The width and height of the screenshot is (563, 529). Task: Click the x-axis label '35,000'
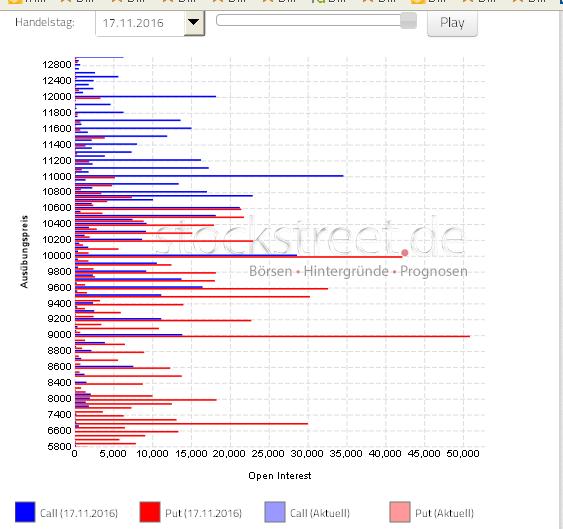click(346, 454)
